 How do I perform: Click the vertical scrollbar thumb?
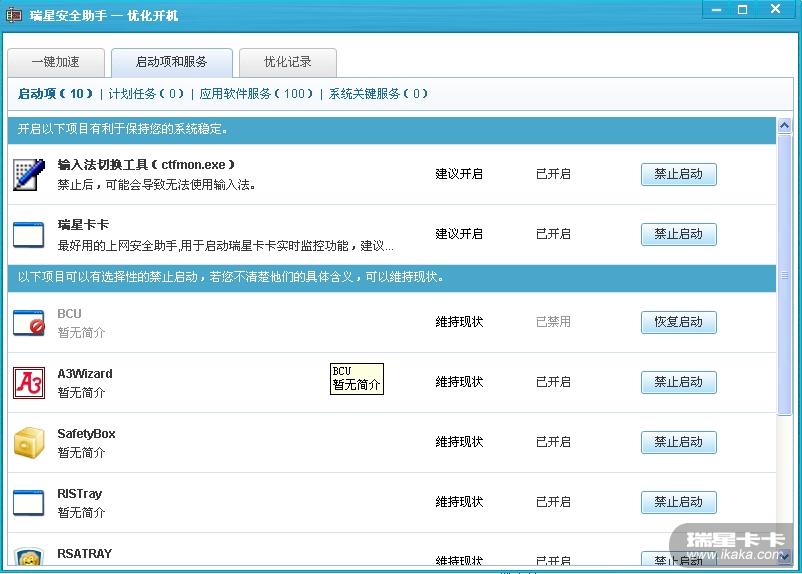coord(784,275)
